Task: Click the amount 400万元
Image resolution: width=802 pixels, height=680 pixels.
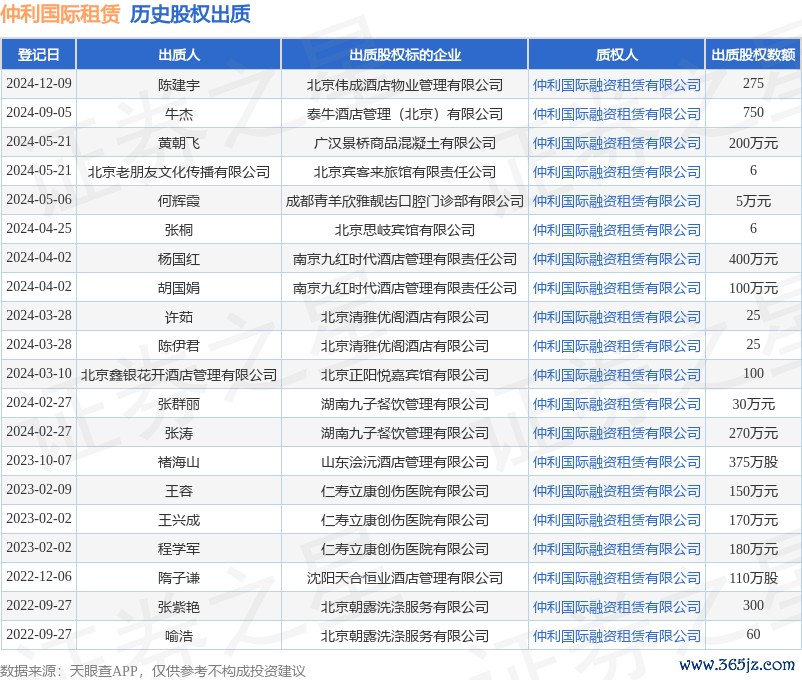Action: coord(753,259)
